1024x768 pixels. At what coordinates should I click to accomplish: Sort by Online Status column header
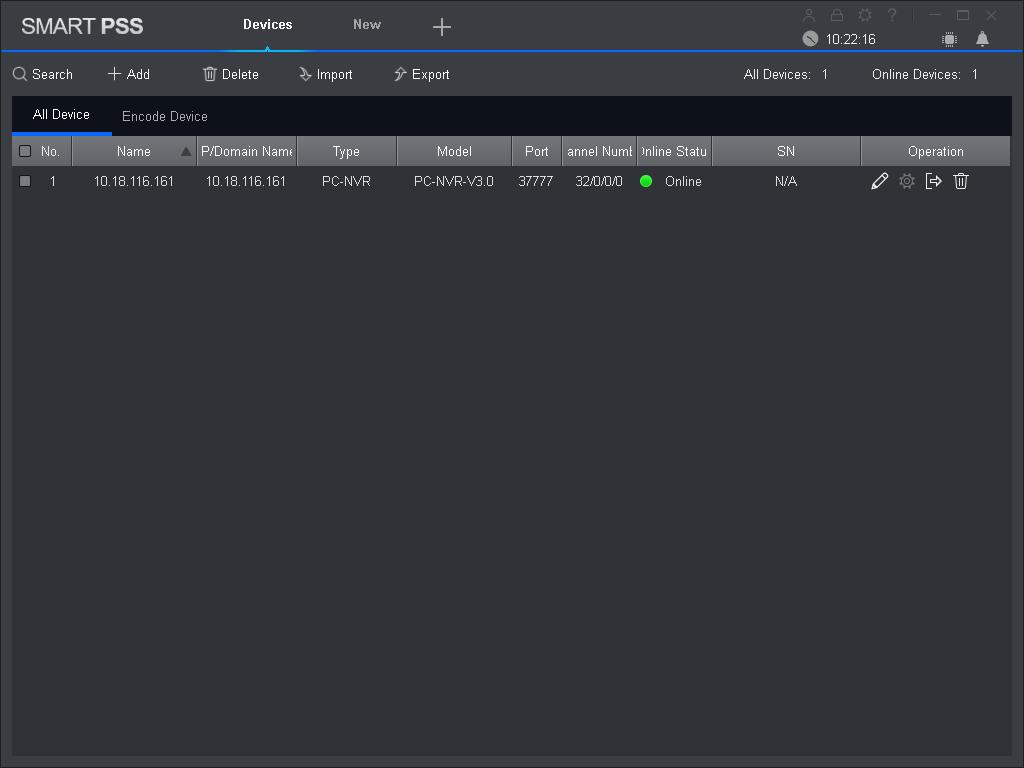[x=674, y=152]
